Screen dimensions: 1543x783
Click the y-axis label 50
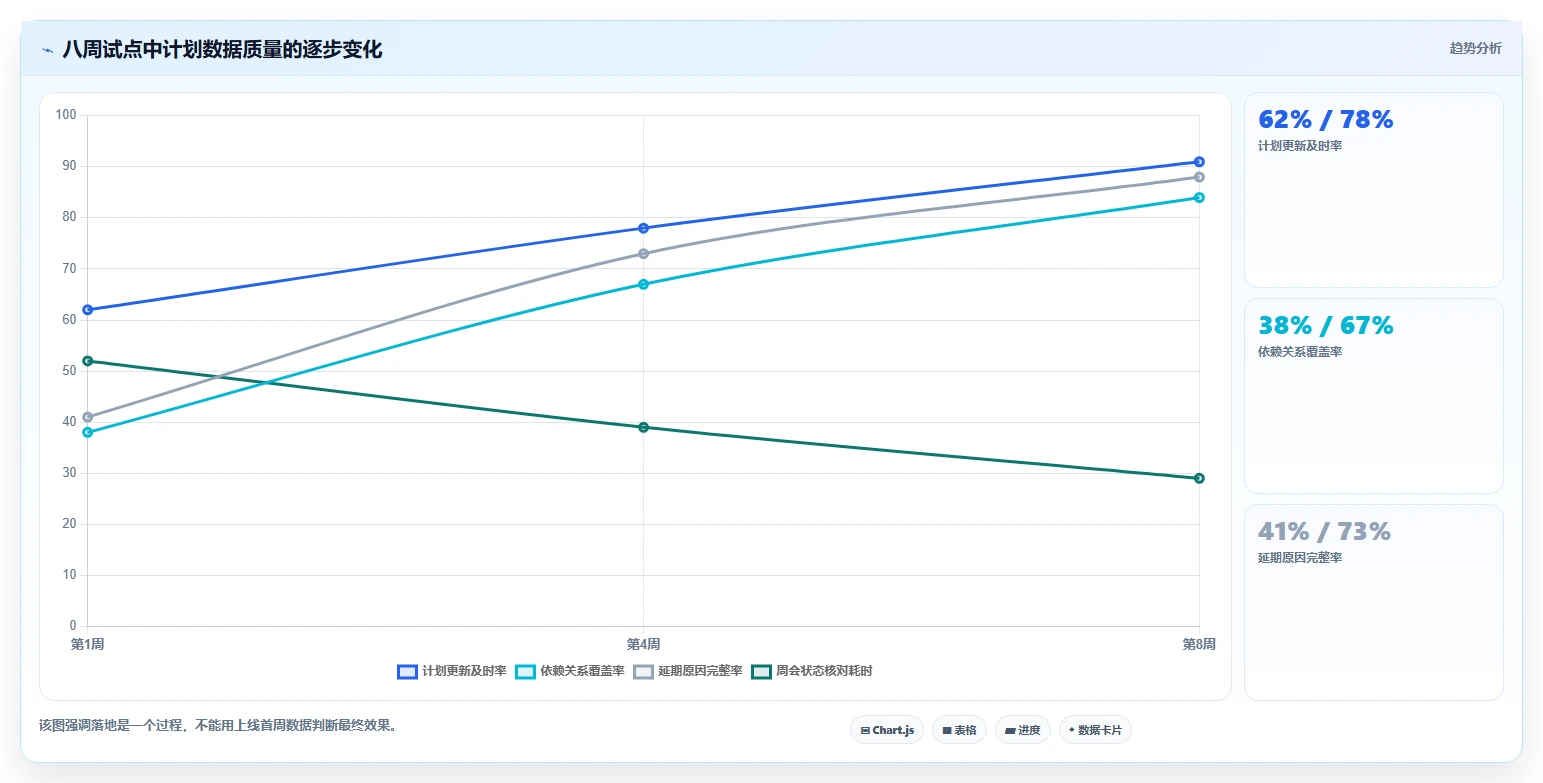(x=69, y=371)
